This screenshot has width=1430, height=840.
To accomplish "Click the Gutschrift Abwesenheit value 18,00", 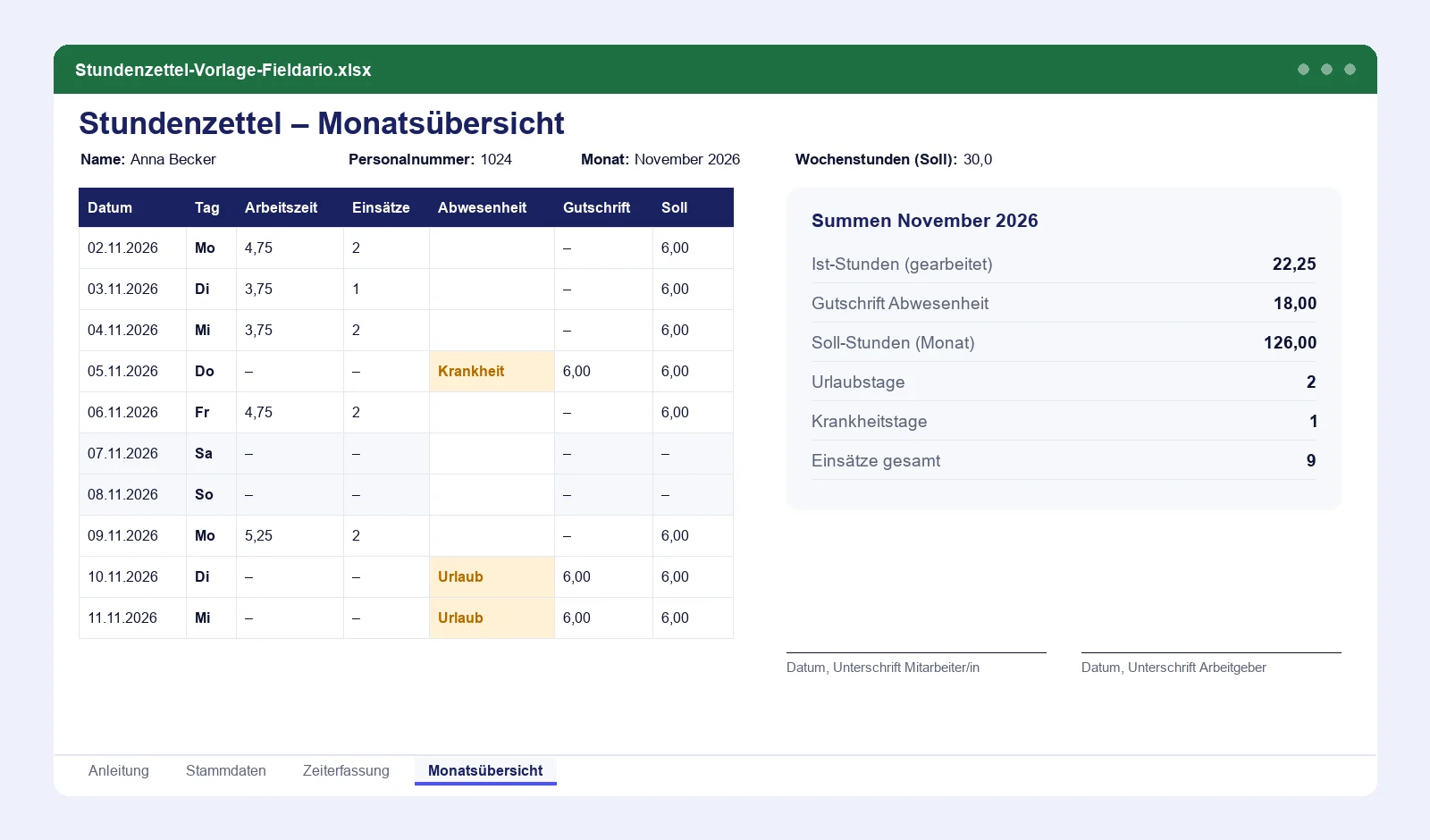I will pyautogui.click(x=1295, y=303).
